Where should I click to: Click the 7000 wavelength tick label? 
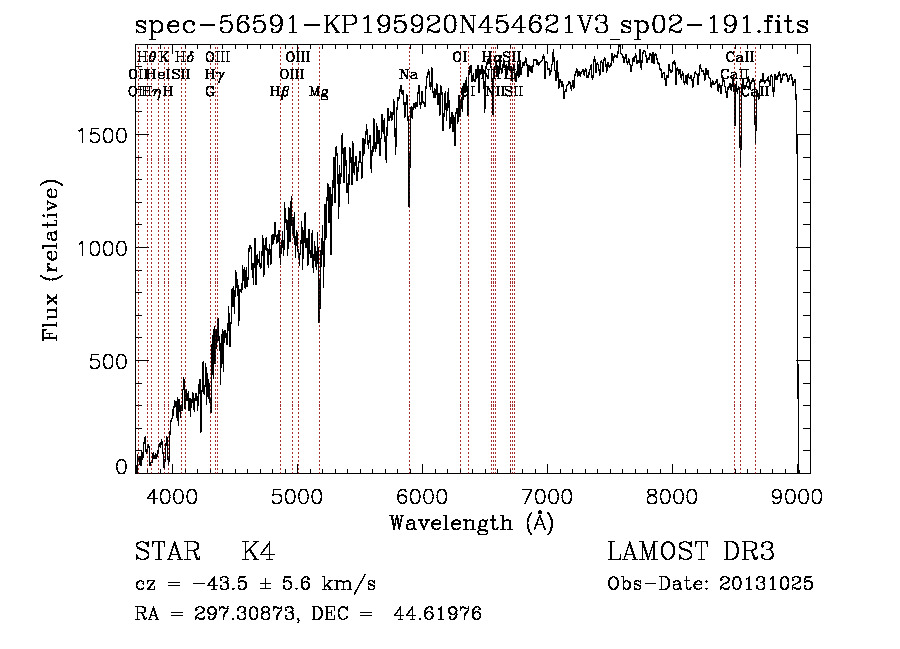point(546,495)
